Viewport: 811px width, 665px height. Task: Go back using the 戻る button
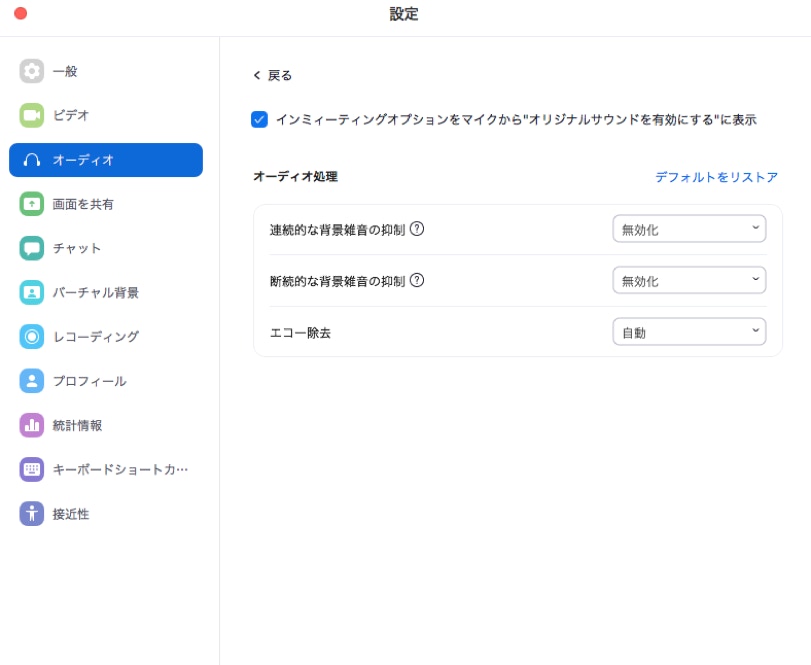click(x=272, y=75)
